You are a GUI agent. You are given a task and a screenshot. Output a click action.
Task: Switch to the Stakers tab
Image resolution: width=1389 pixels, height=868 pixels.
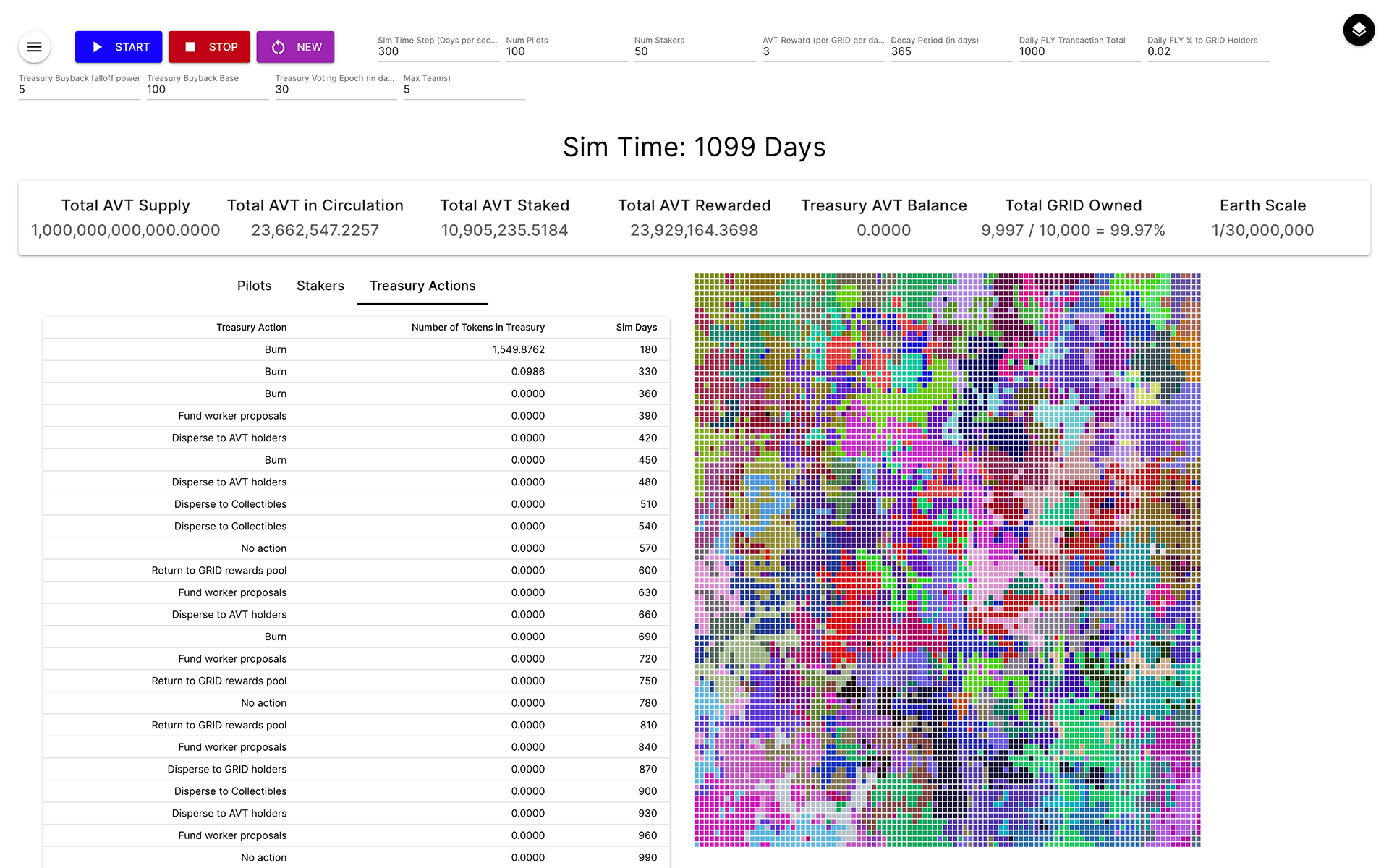(x=320, y=286)
